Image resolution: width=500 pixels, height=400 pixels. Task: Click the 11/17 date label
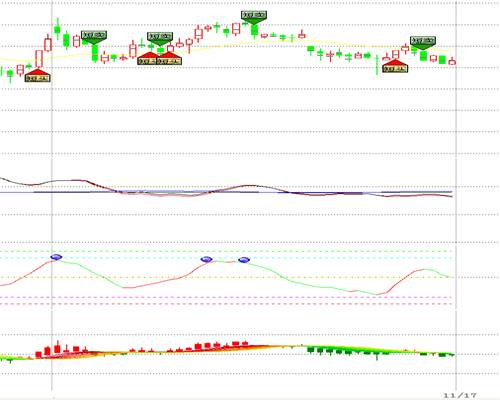coord(460,395)
